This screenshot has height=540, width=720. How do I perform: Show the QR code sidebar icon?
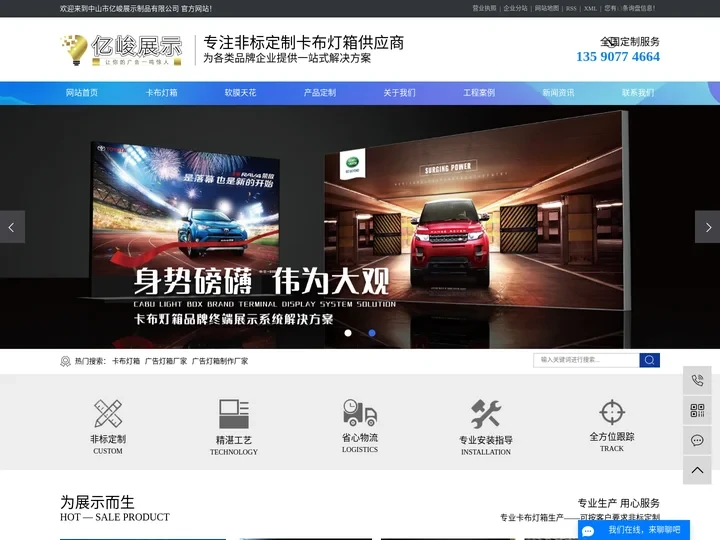point(697,411)
